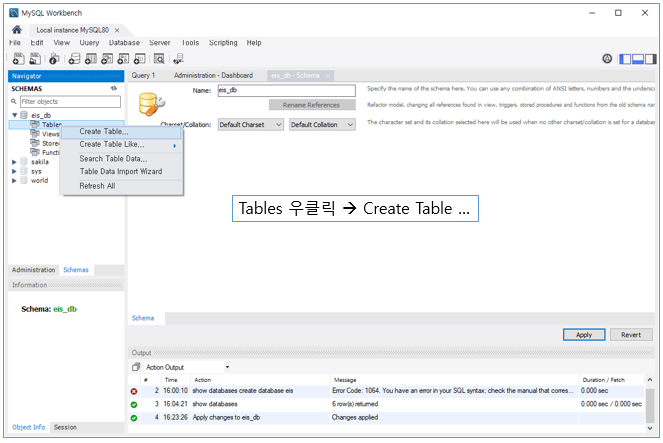663x443 pixels.
Task: Go to the MySQL Workbench home screen icon
Action: tap(17, 30)
